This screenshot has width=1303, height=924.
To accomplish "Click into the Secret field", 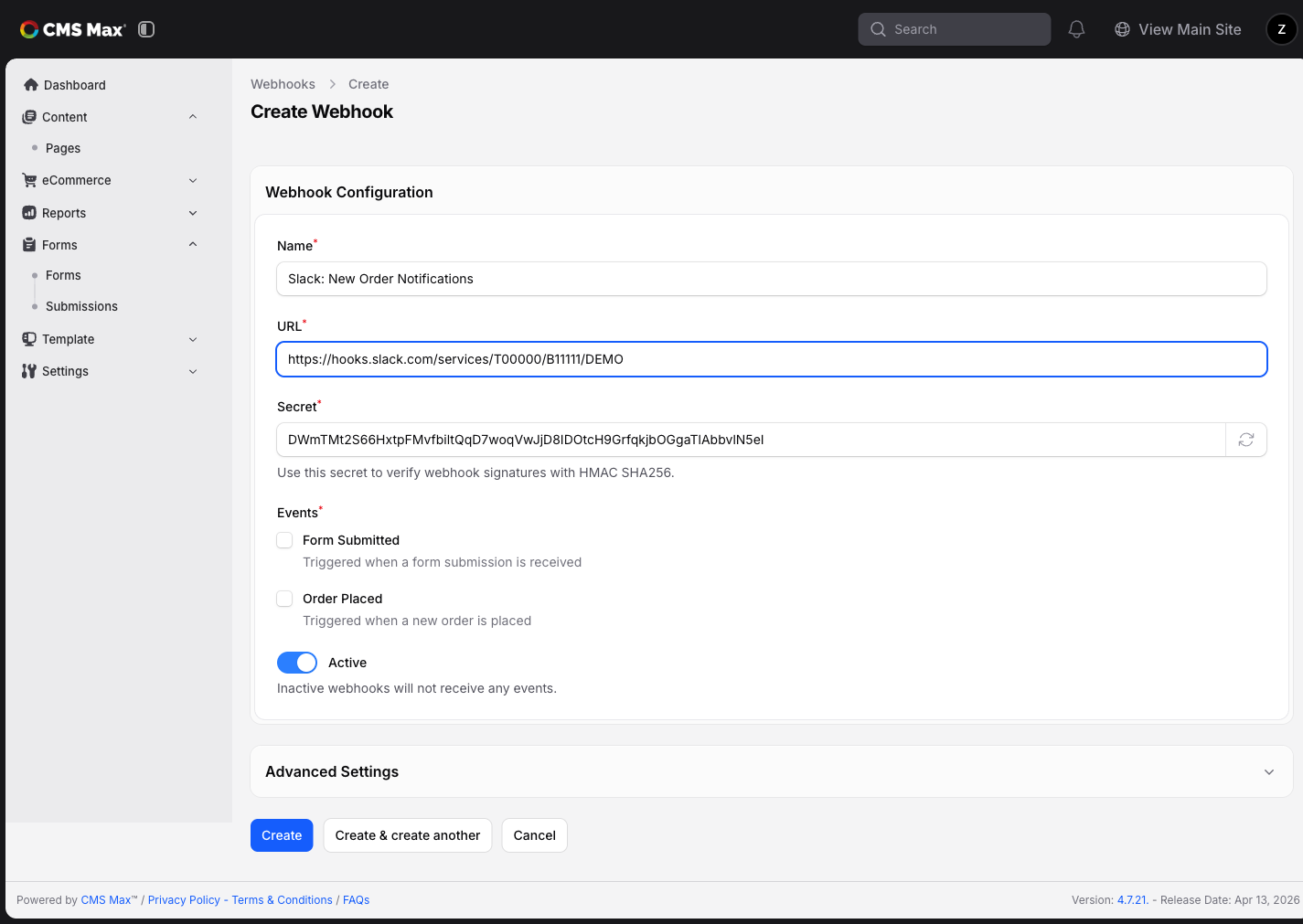I will (x=751, y=440).
